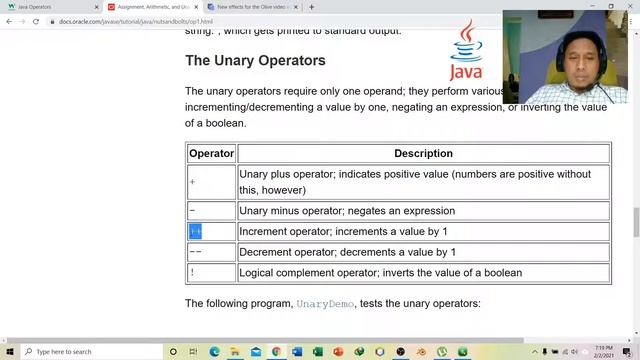The image size is (640, 360).
Task: Close the Java Operators tab
Action: coord(97,7)
